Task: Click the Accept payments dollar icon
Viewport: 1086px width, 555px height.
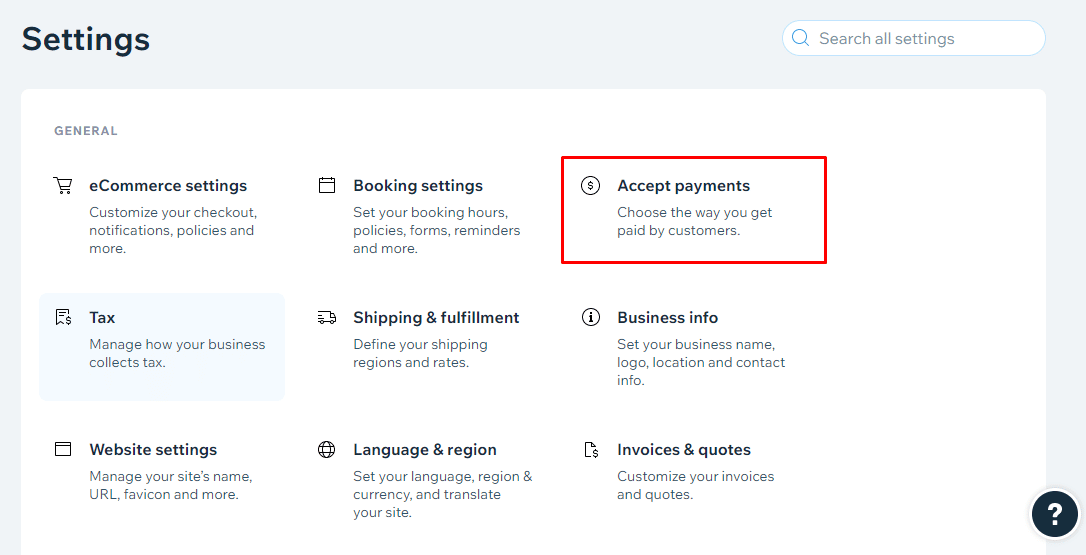Action: click(590, 186)
